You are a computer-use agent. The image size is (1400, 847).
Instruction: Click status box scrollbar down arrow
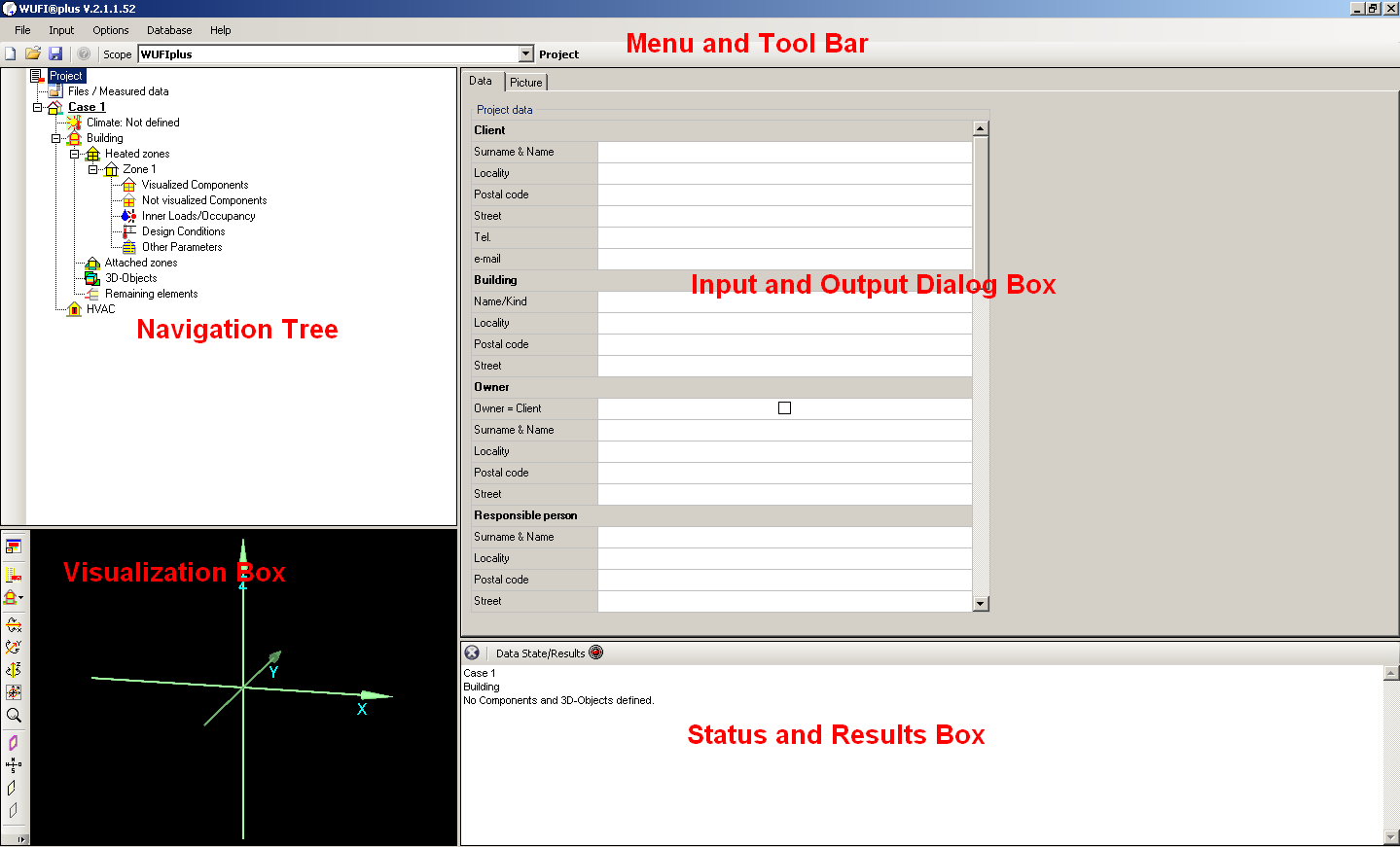(1391, 836)
